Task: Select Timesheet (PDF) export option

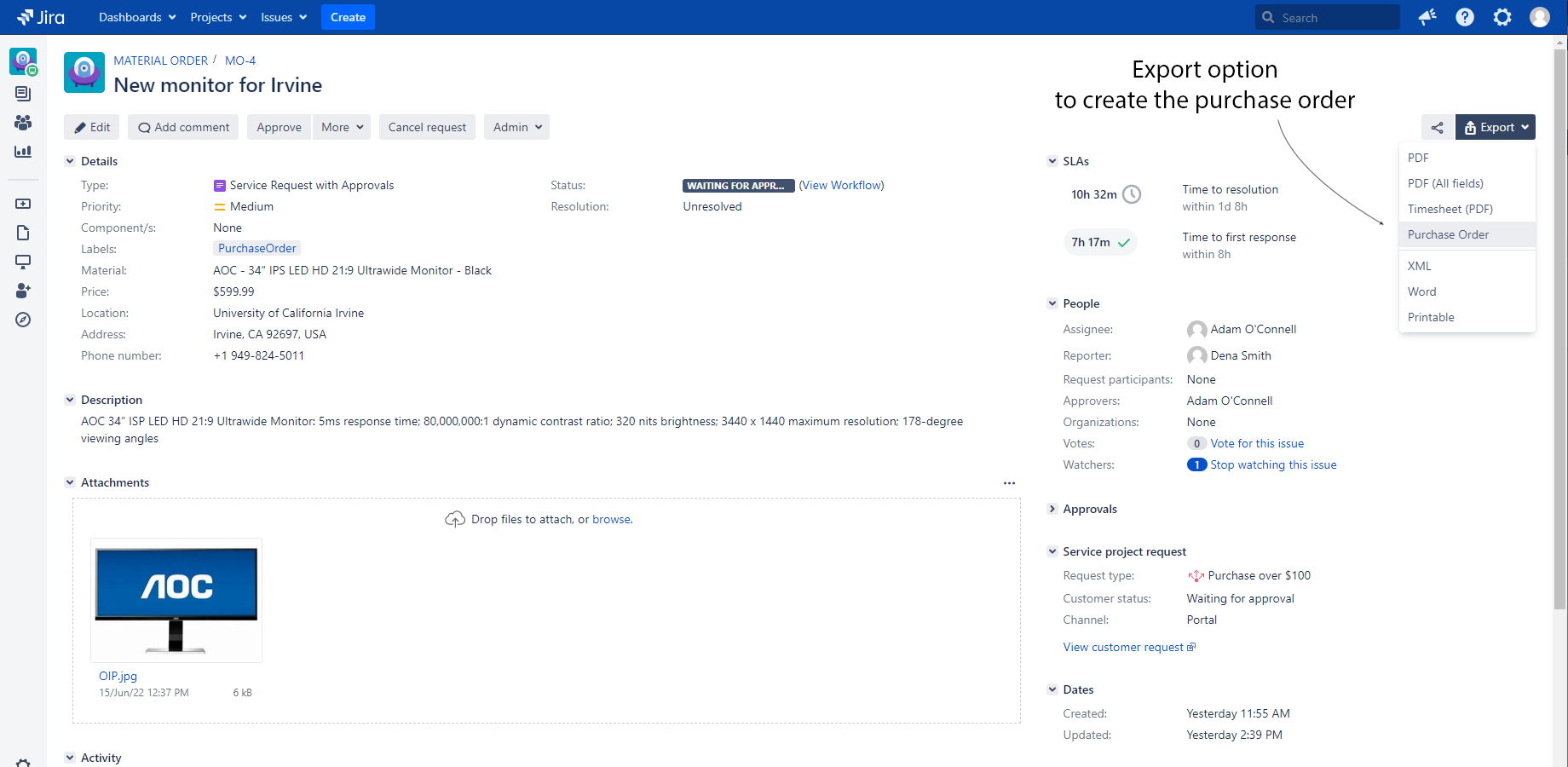Action: tap(1467, 209)
